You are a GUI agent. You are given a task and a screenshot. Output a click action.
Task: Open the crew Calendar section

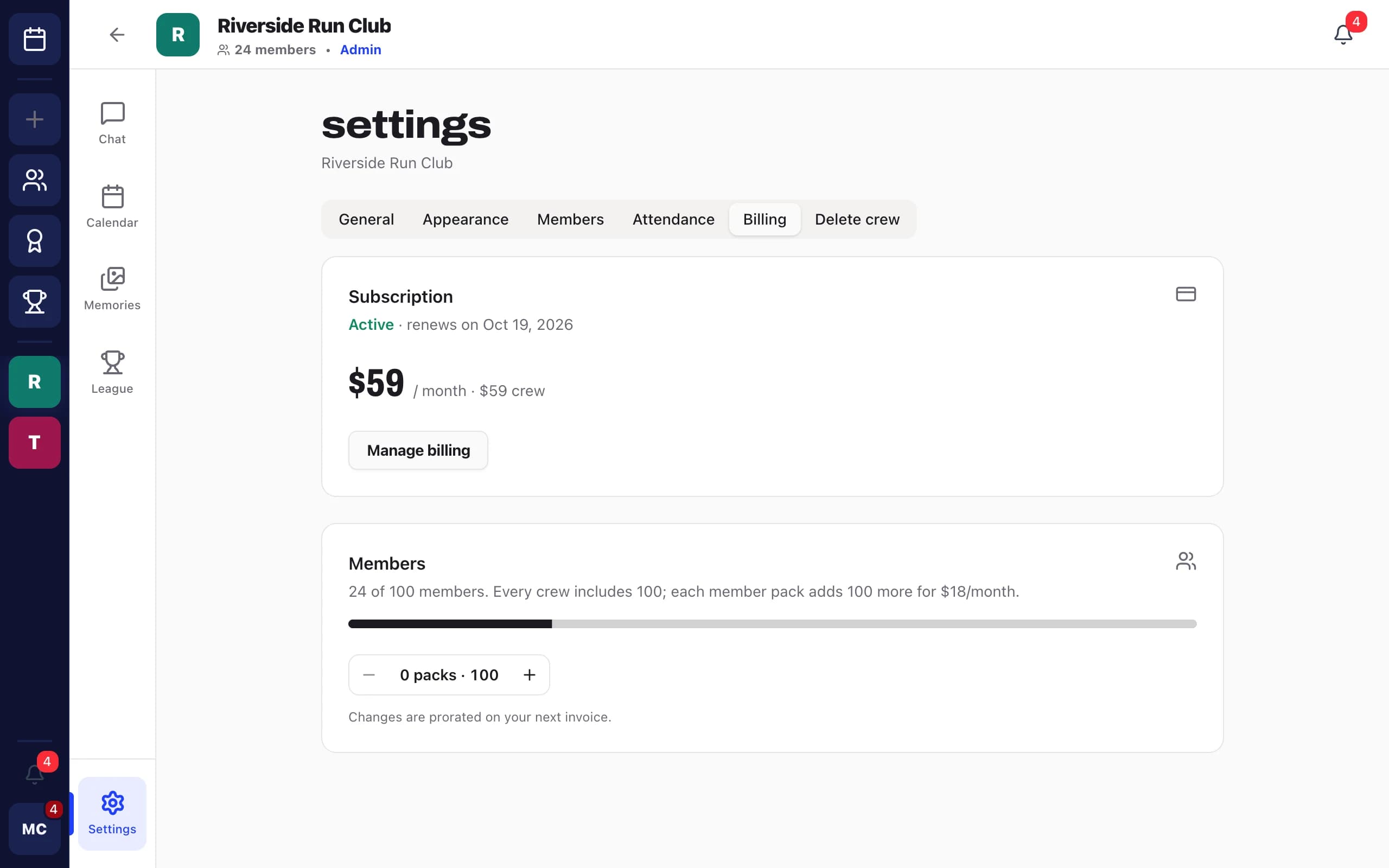[112, 207]
